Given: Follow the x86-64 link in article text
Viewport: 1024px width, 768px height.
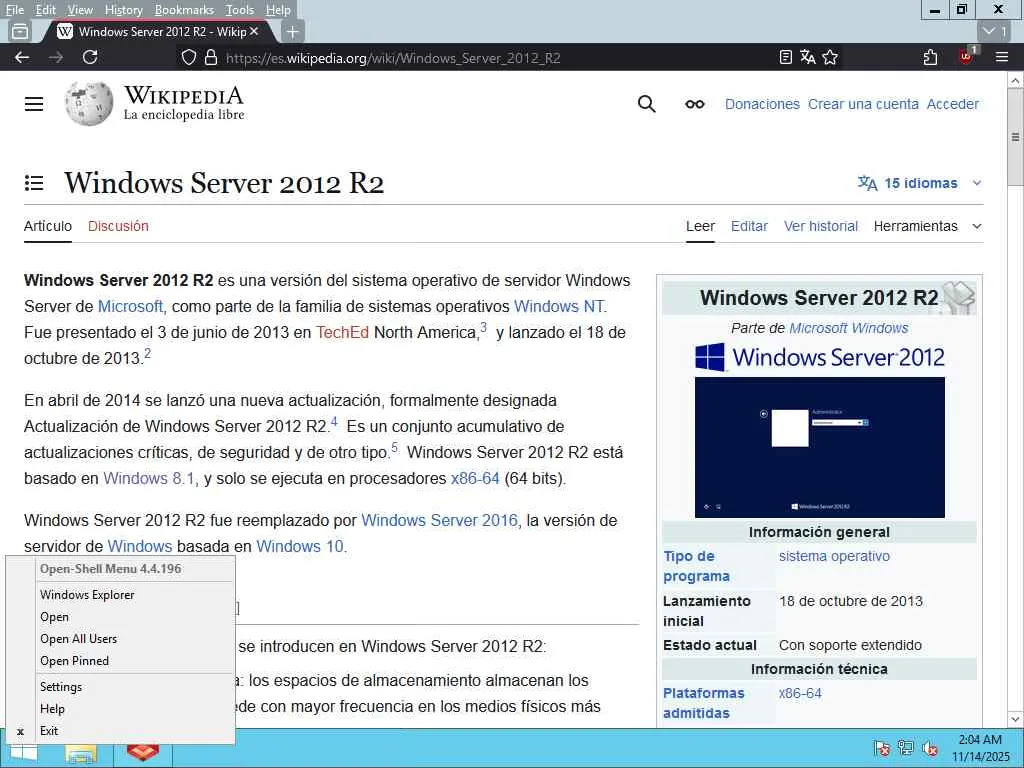Looking at the screenshot, I should [x=475, y=479].
